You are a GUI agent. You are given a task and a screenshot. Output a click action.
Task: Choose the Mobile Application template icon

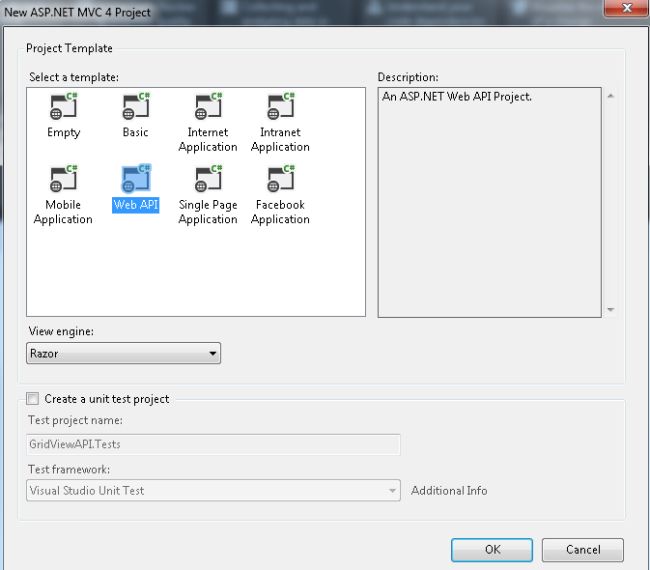(x=63, y=179)
